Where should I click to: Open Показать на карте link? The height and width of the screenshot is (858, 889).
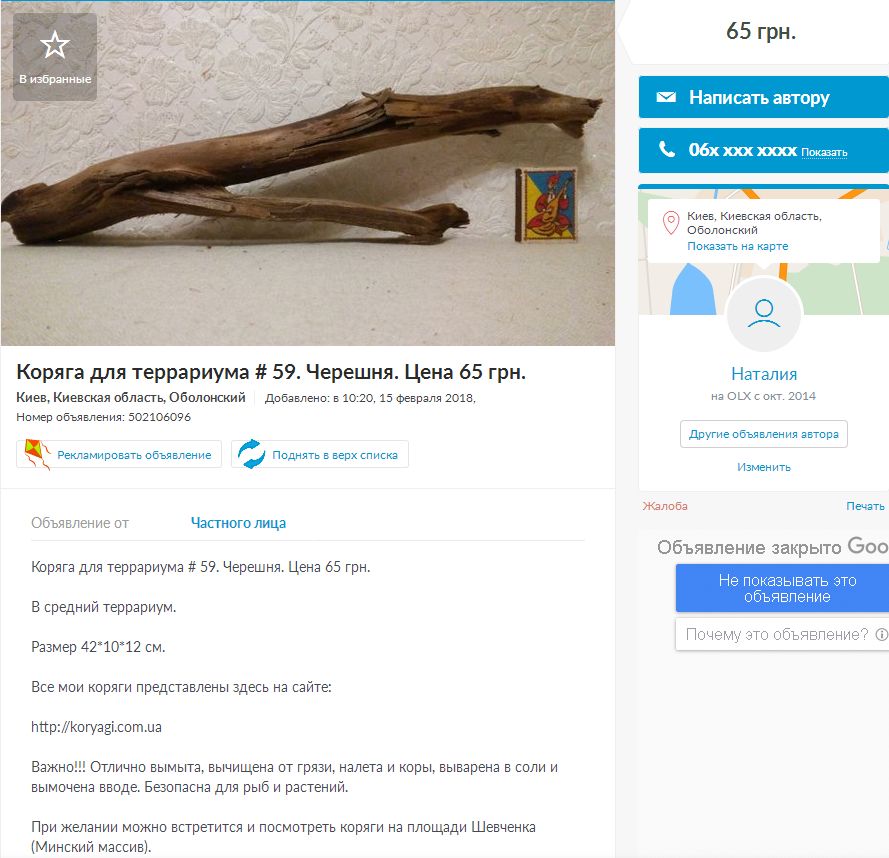[x=737, y=246]
